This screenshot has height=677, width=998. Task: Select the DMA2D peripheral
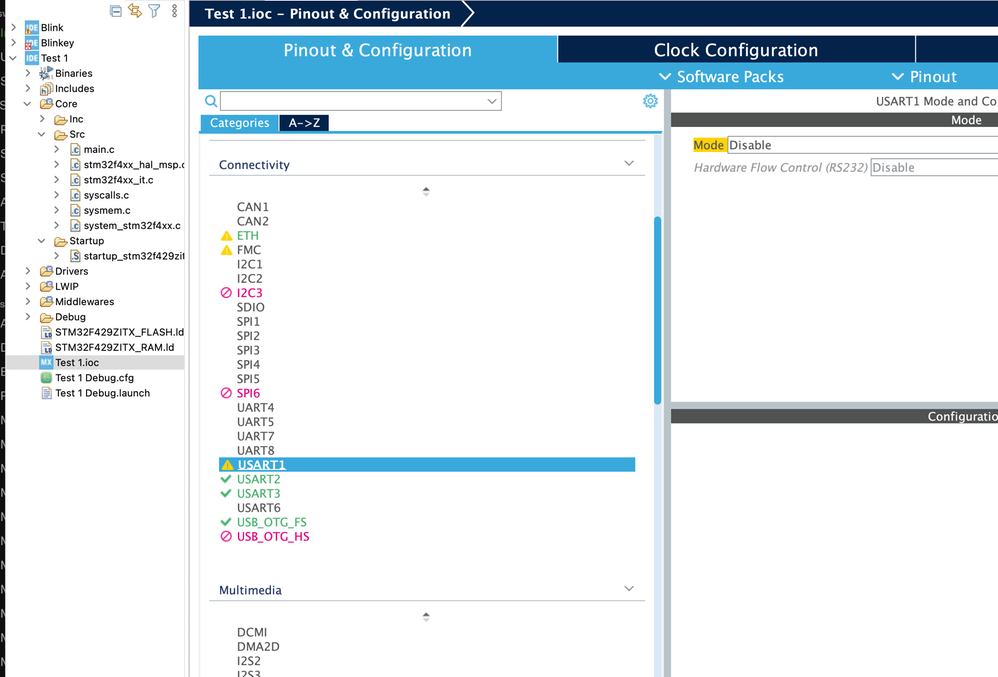pyautogui.click(x=258, y=646)
